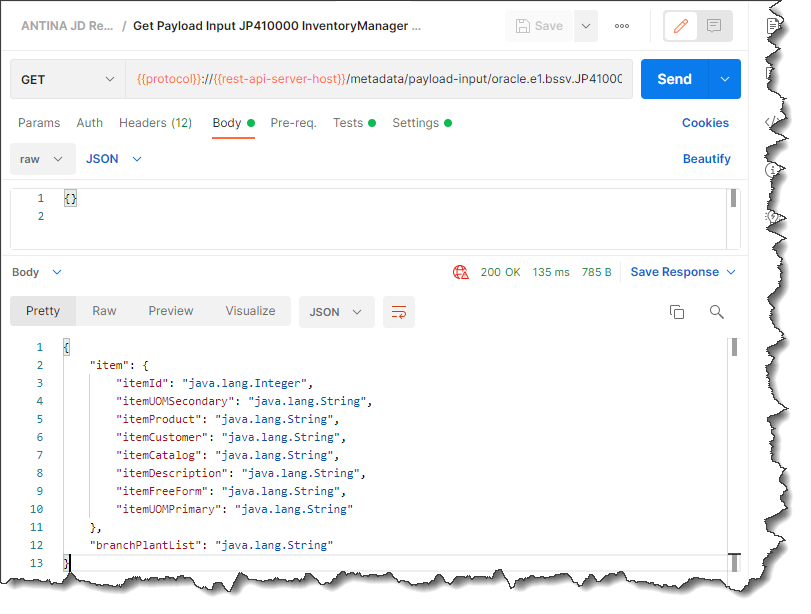Switch to the Params tab
Screen dimensions: 811x614
(39, 123)
